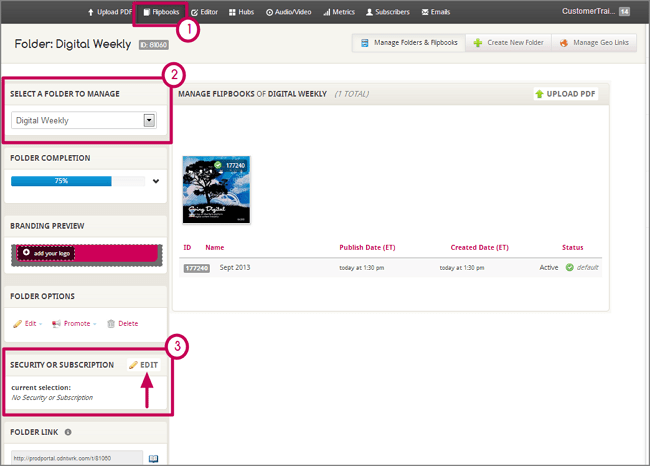
Task: Click the folder select dropdown arrow
Action: click(x=149, y=120)
